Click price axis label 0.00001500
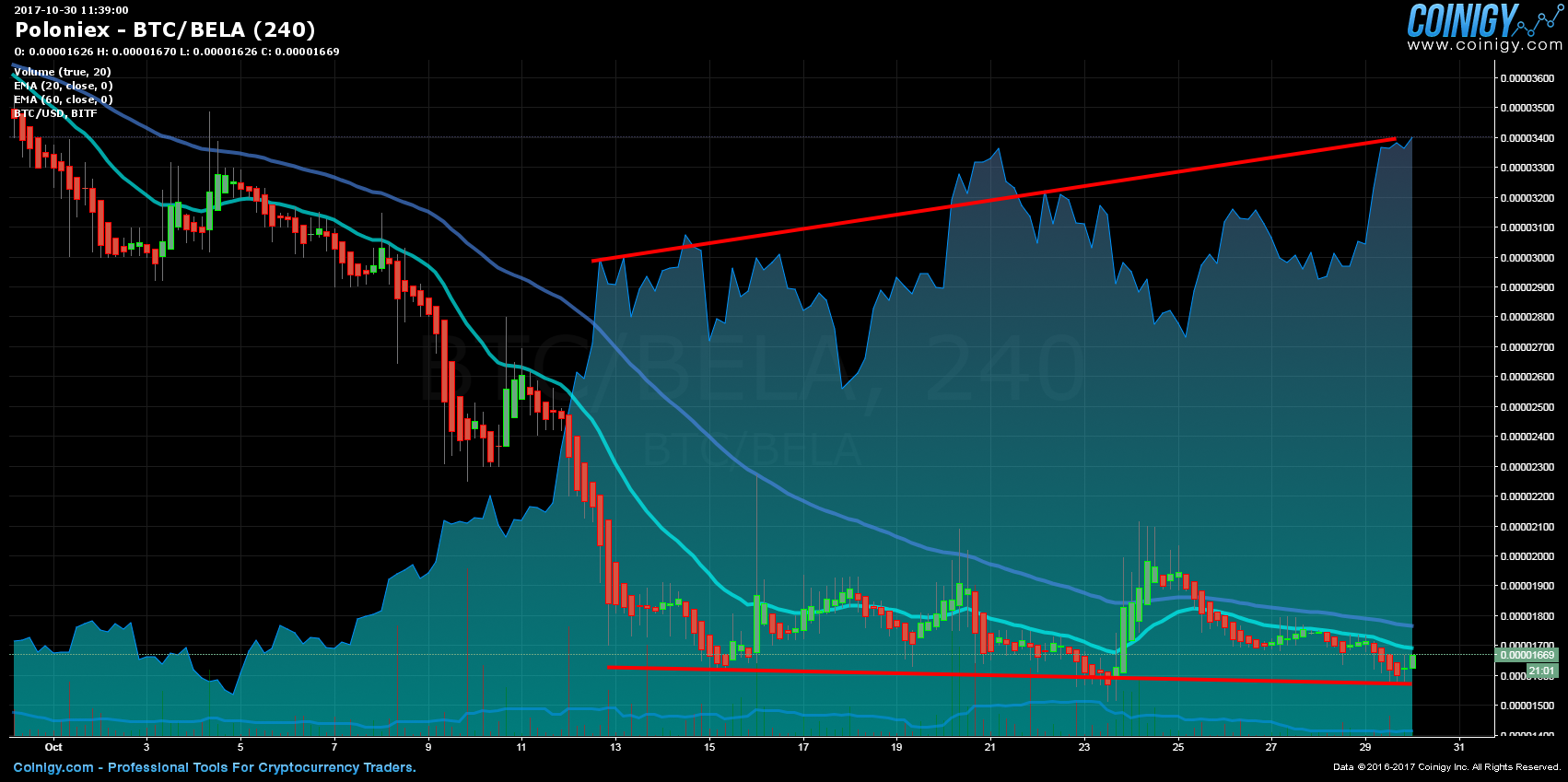Image resolution: width=1568 pixels, height=782 pixels. point(1527,706)
